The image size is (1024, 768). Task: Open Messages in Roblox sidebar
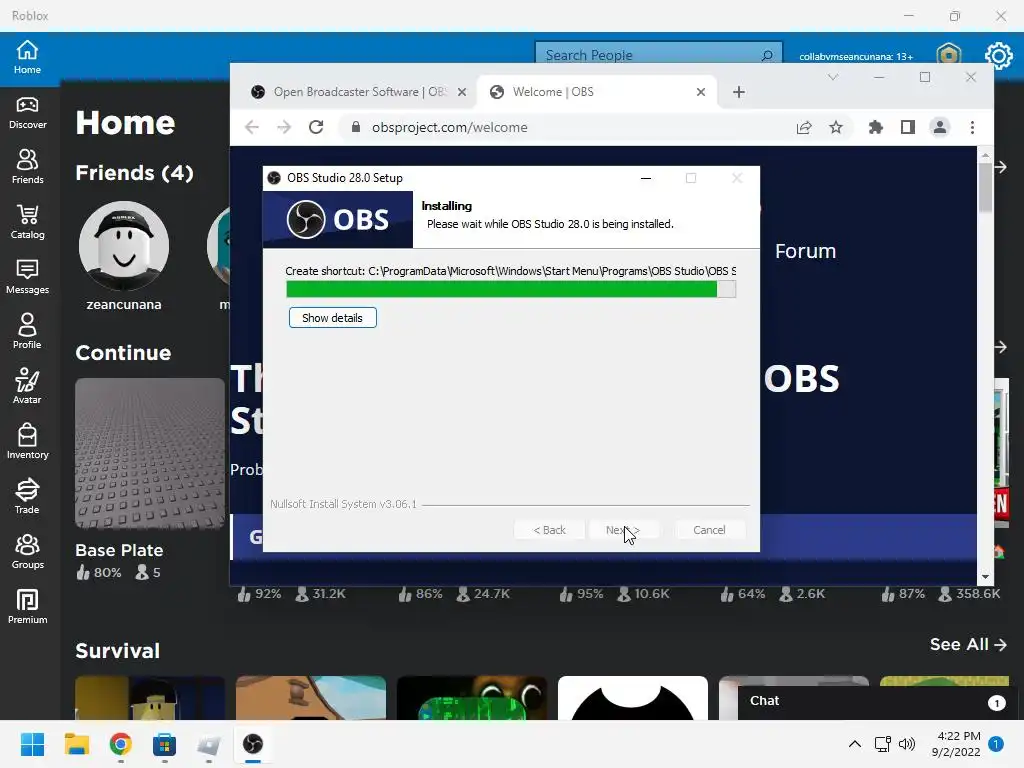[27, 277]
